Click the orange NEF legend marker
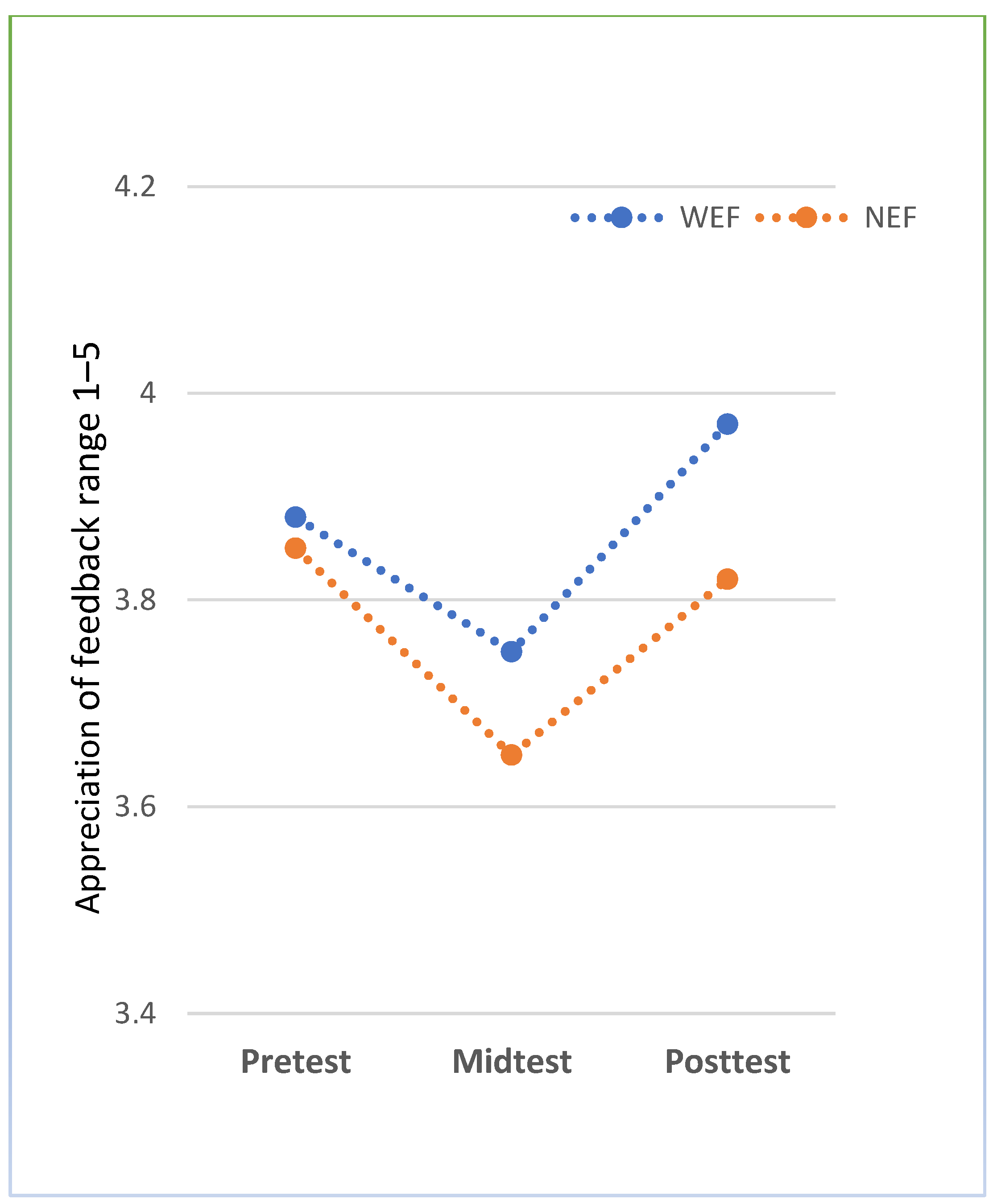The width and height of the screenshot is (993, 1204). point(805,217)
